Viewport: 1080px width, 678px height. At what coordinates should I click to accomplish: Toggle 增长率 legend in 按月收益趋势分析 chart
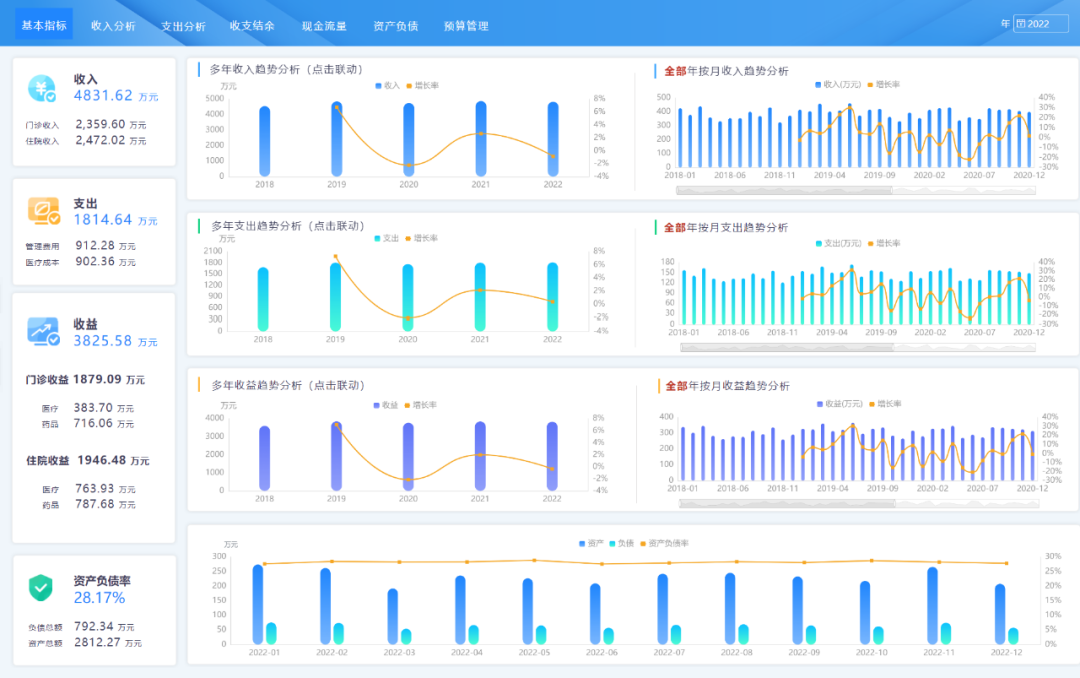coord(886,404)
